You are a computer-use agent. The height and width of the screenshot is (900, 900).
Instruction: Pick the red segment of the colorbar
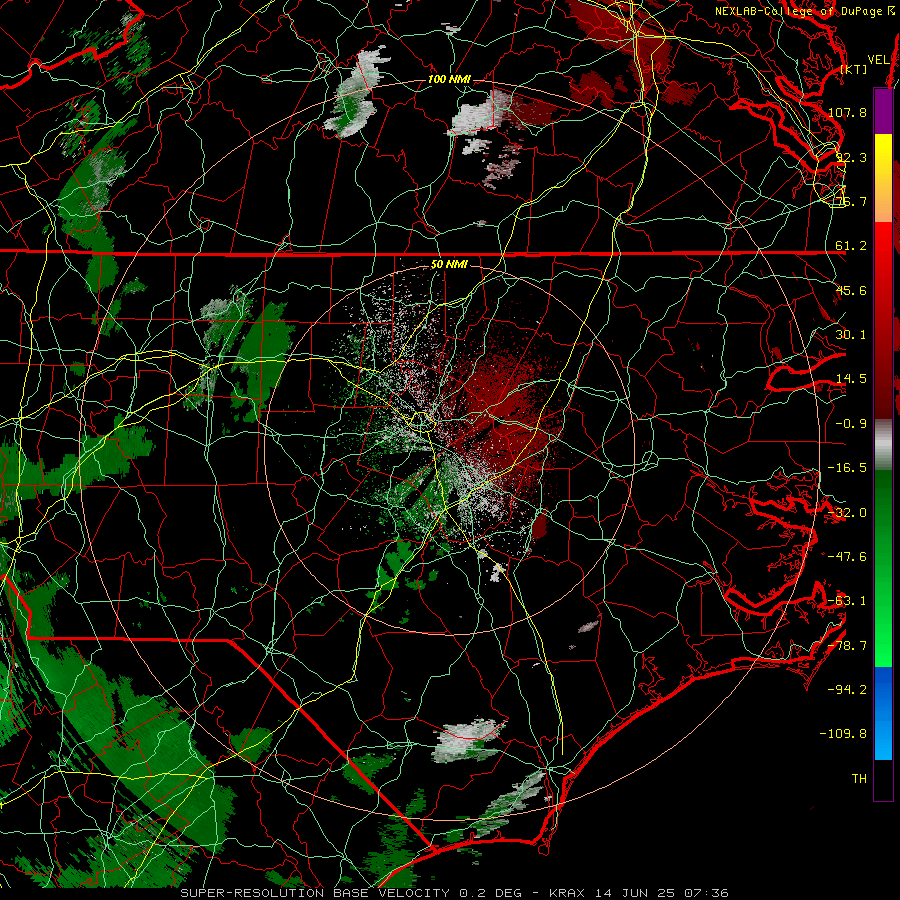883,320
